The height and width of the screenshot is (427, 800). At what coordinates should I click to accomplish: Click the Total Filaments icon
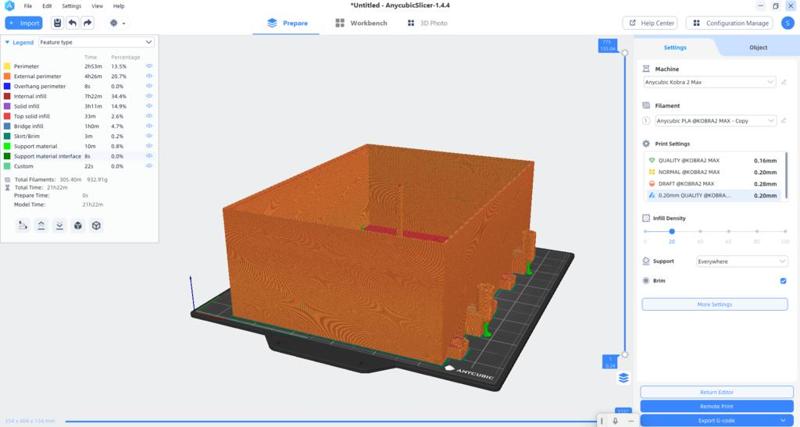(7, 180)
